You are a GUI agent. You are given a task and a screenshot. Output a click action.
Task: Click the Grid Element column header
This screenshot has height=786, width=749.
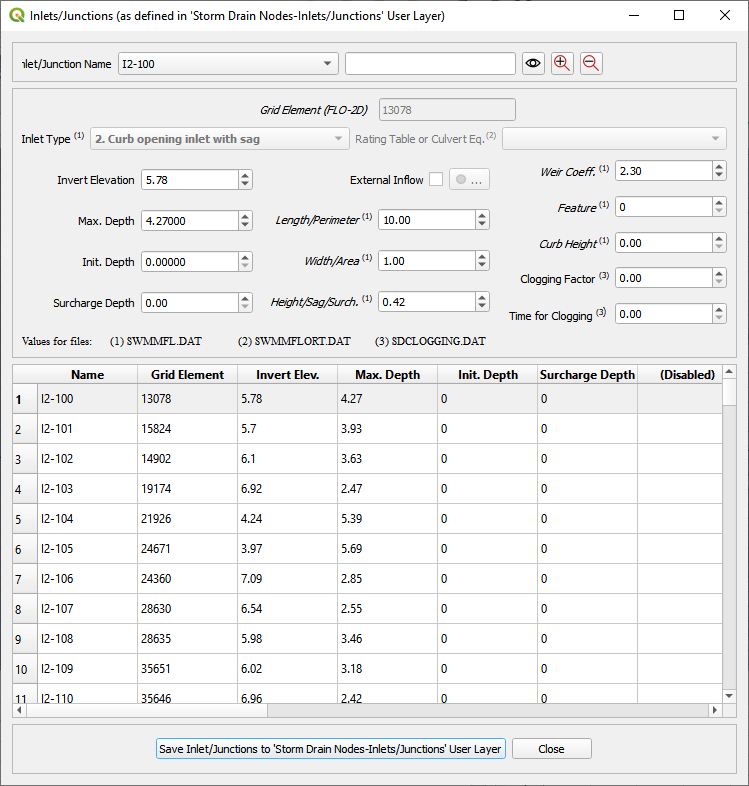187,375
